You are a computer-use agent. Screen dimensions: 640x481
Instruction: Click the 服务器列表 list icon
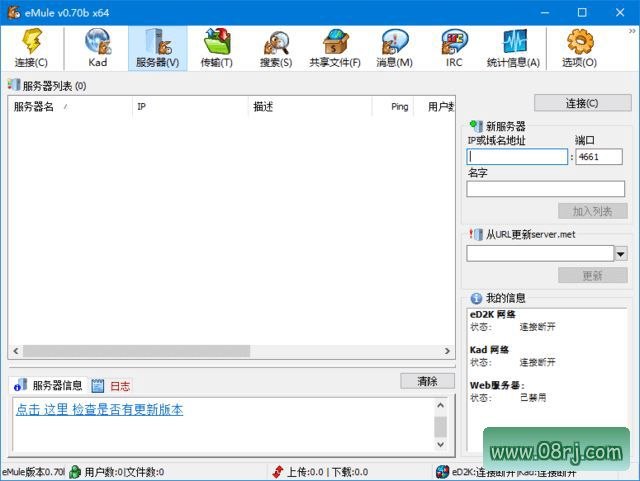point(13,85)
